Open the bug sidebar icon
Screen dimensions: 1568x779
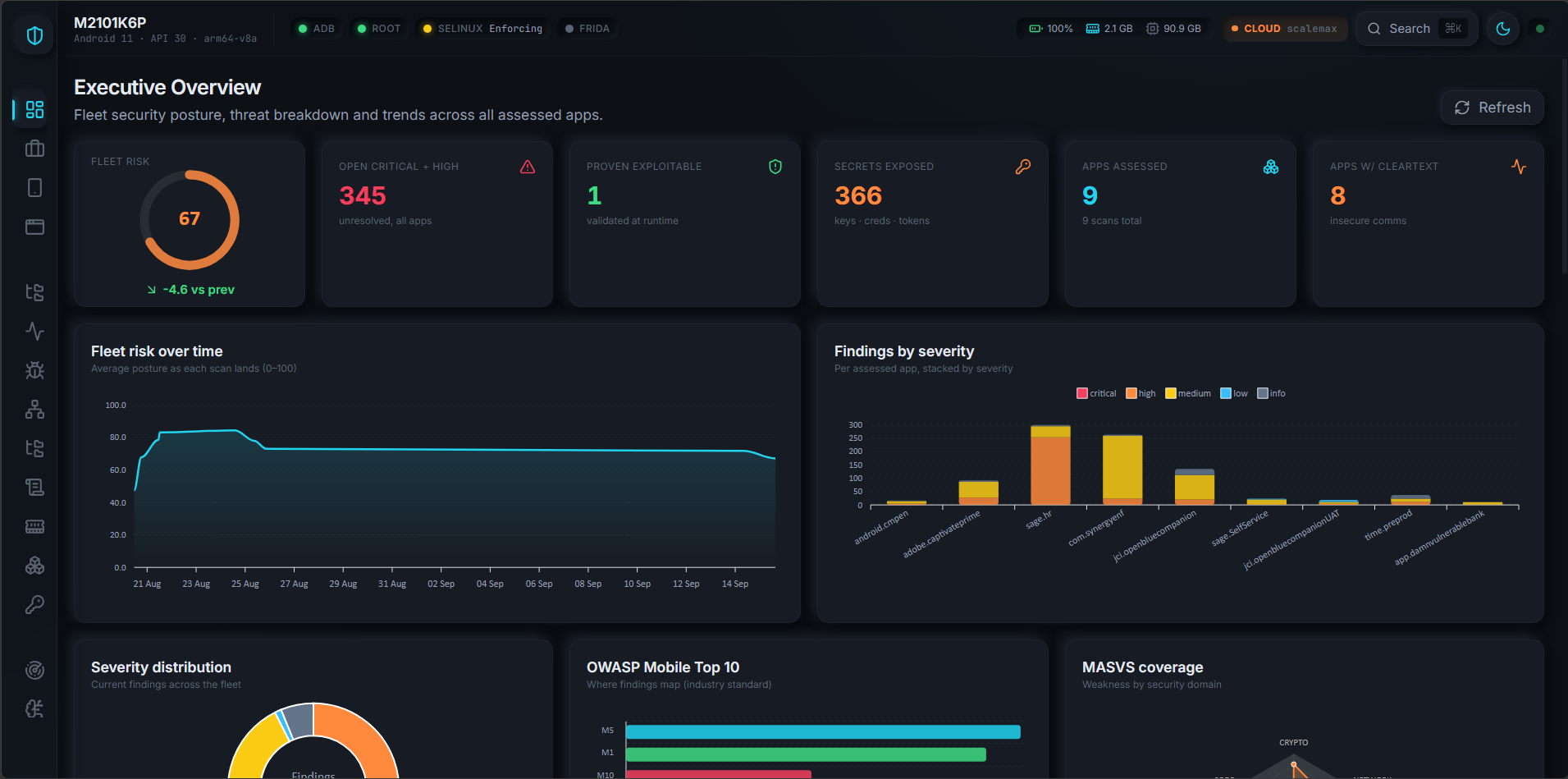coord(34,370)
